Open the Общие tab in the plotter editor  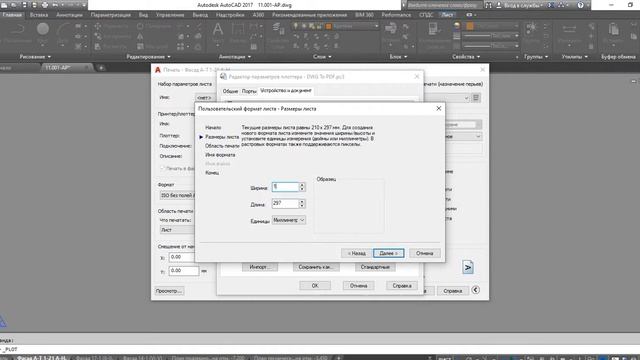tap(230, 91)
